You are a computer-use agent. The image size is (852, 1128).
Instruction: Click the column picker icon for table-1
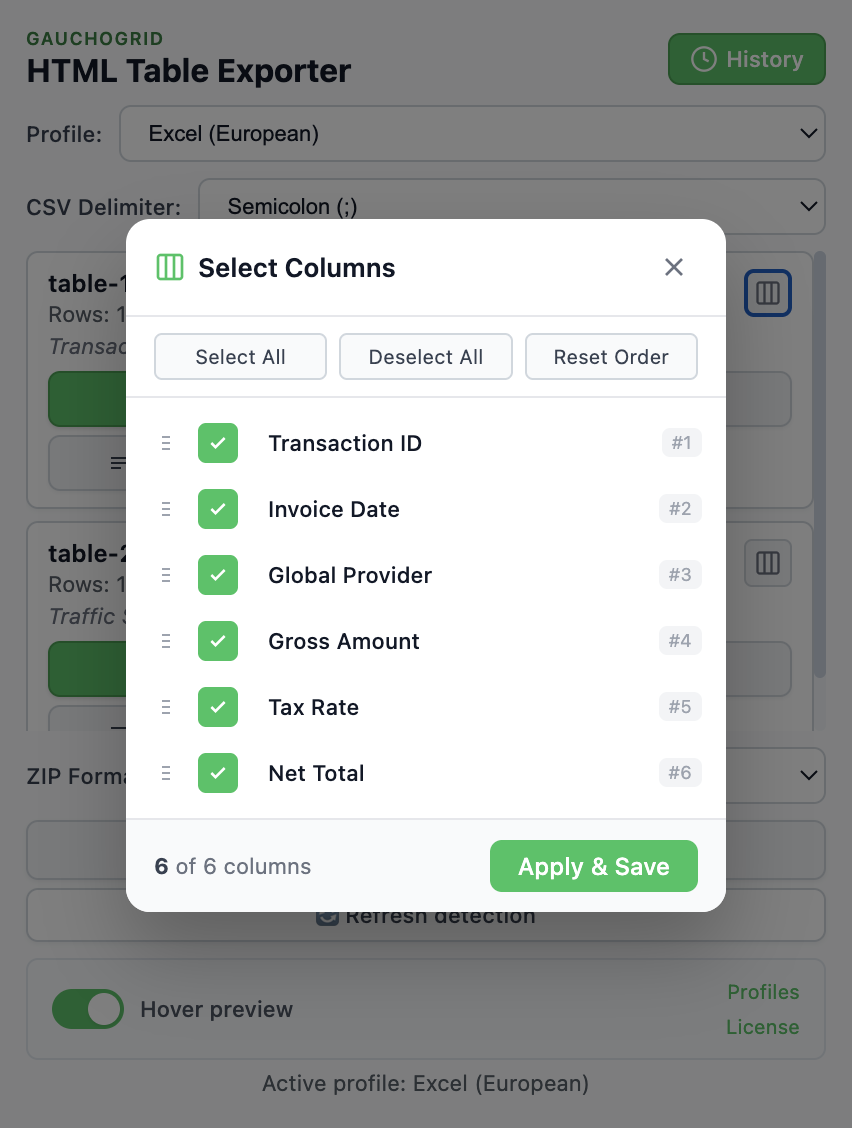point(767,293)
